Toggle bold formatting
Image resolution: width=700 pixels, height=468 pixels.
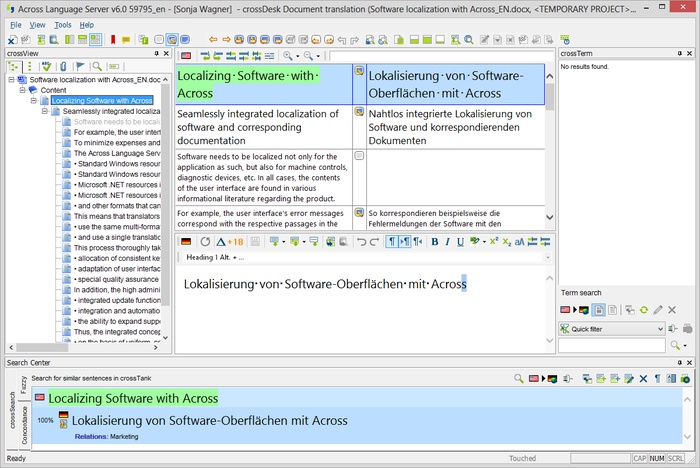click(435, 242)
